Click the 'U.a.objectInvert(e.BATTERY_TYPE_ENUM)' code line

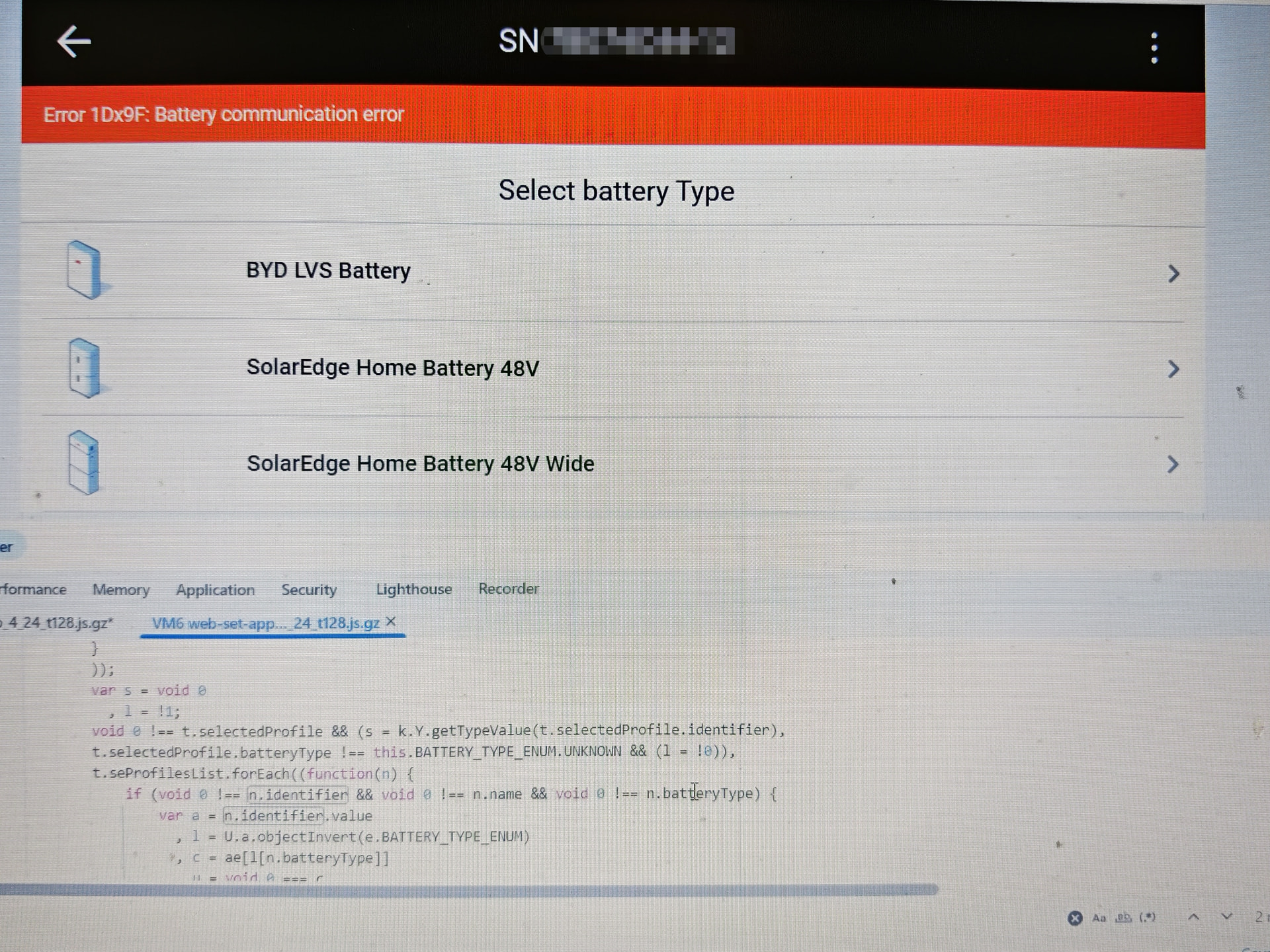click(x=354, y=837)
